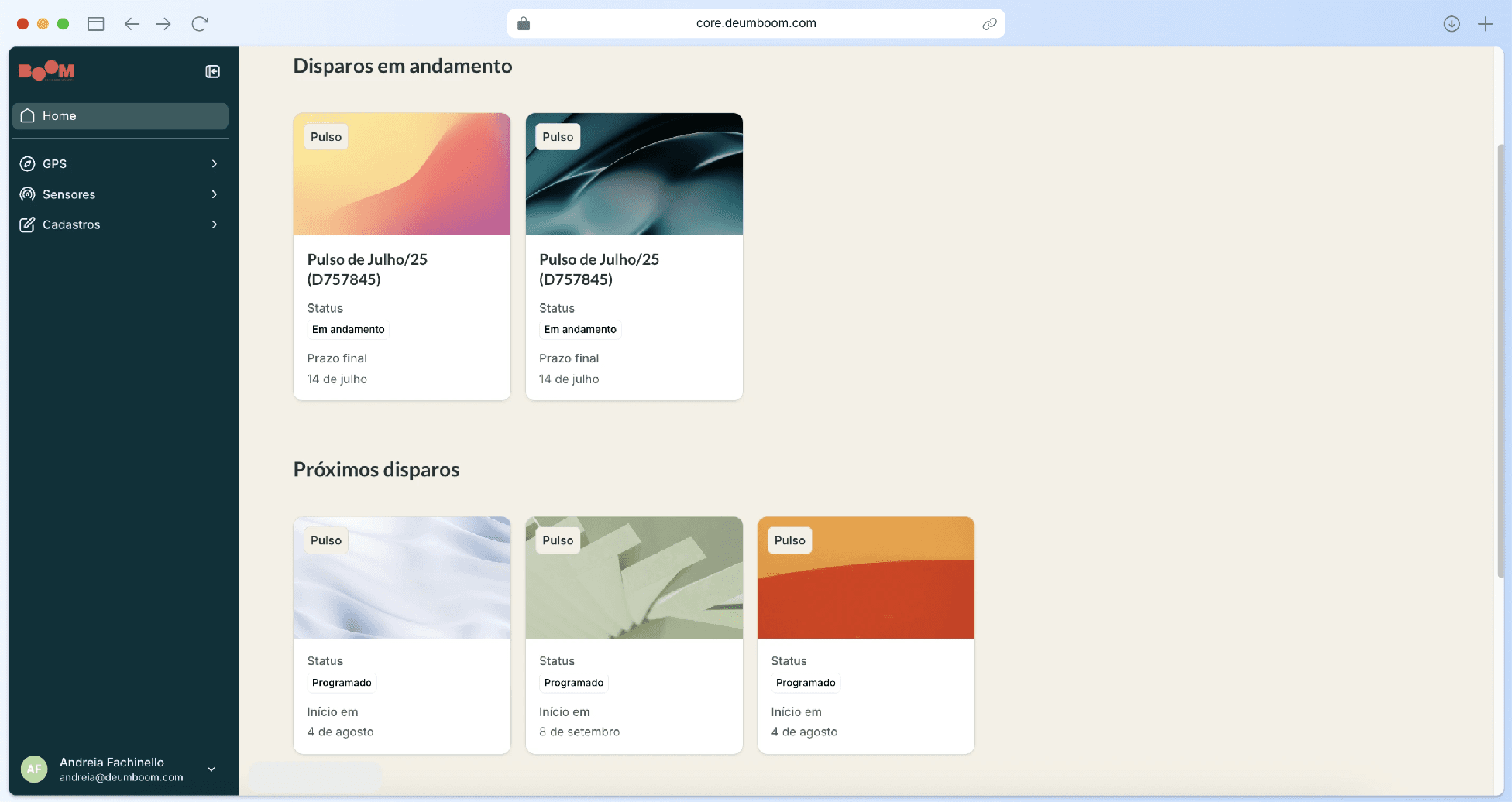Image resolution: width=1512 pixels, height=802 pixels.
Task: Click the Próximos disparos heading
Action: (376, 470)
